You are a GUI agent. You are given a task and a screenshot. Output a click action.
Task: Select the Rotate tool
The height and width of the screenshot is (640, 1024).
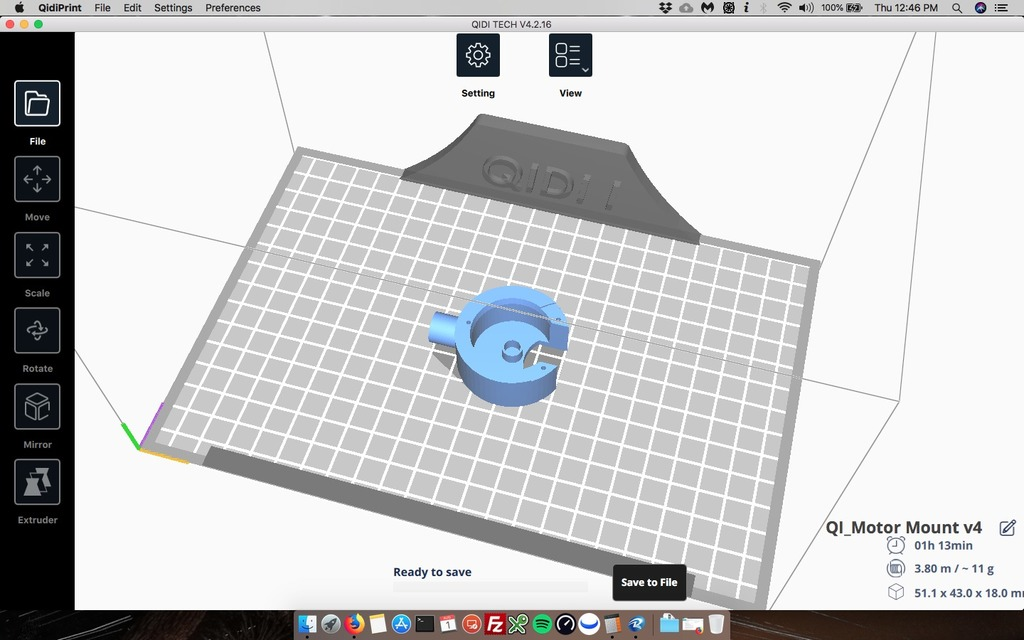pyautogui.click(x=37, y=330)
